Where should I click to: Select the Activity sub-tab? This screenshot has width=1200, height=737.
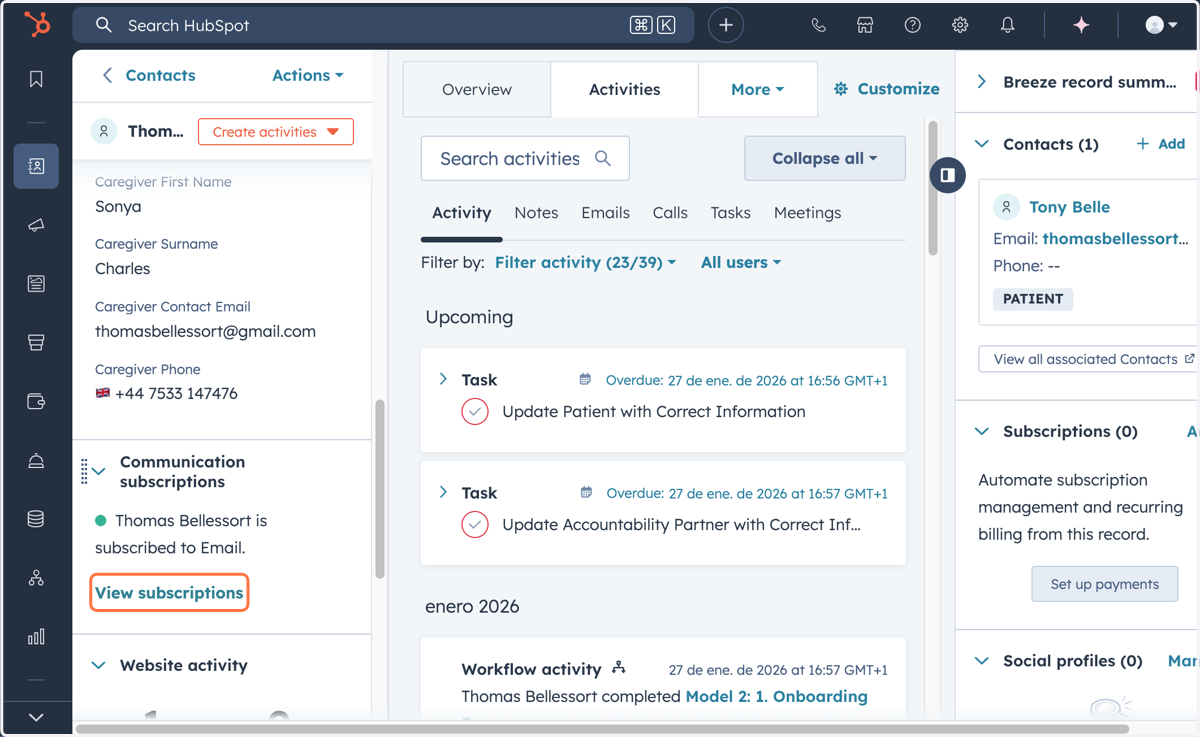462,213
